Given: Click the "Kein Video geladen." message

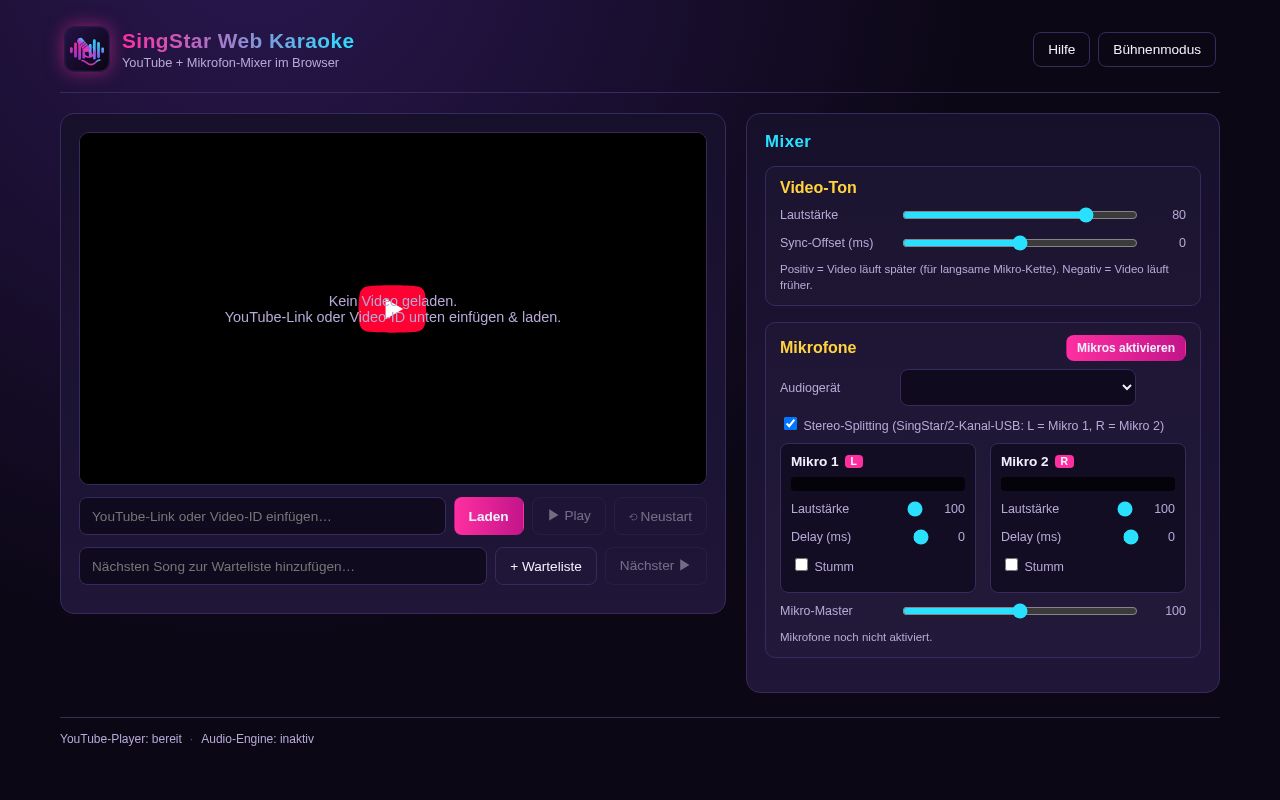Looking at the screenshot, I should (x=393, y=301).
